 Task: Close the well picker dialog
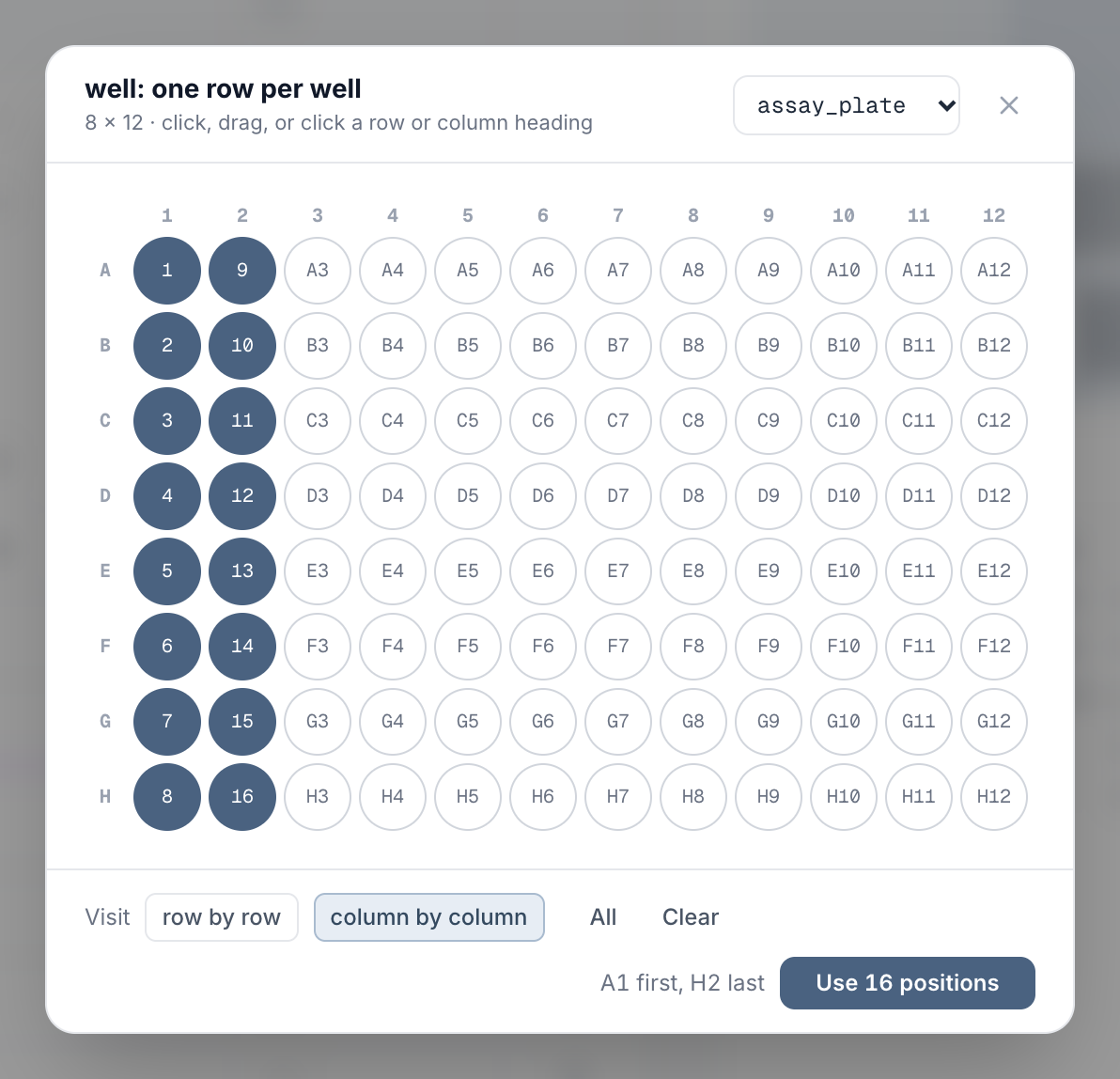coord(1008,106)
